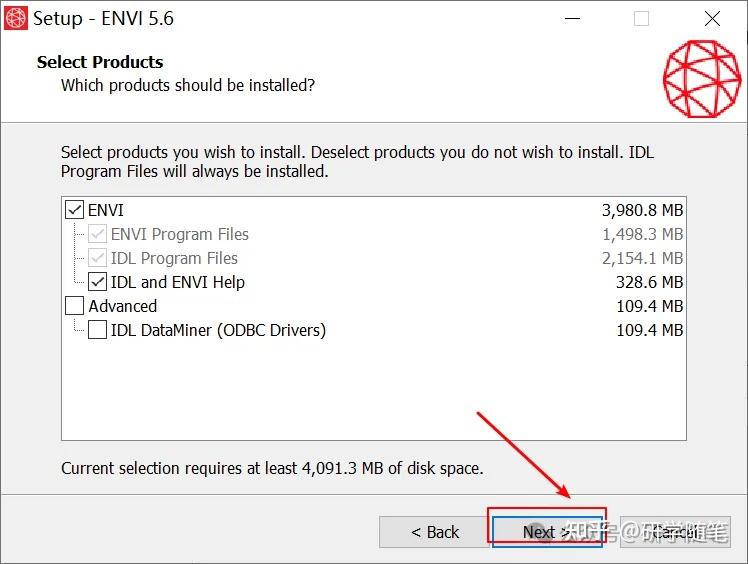Viewport: 748px width, 564px height.
Task: Click the 3,980.8 MB size value
Action: 642,211
